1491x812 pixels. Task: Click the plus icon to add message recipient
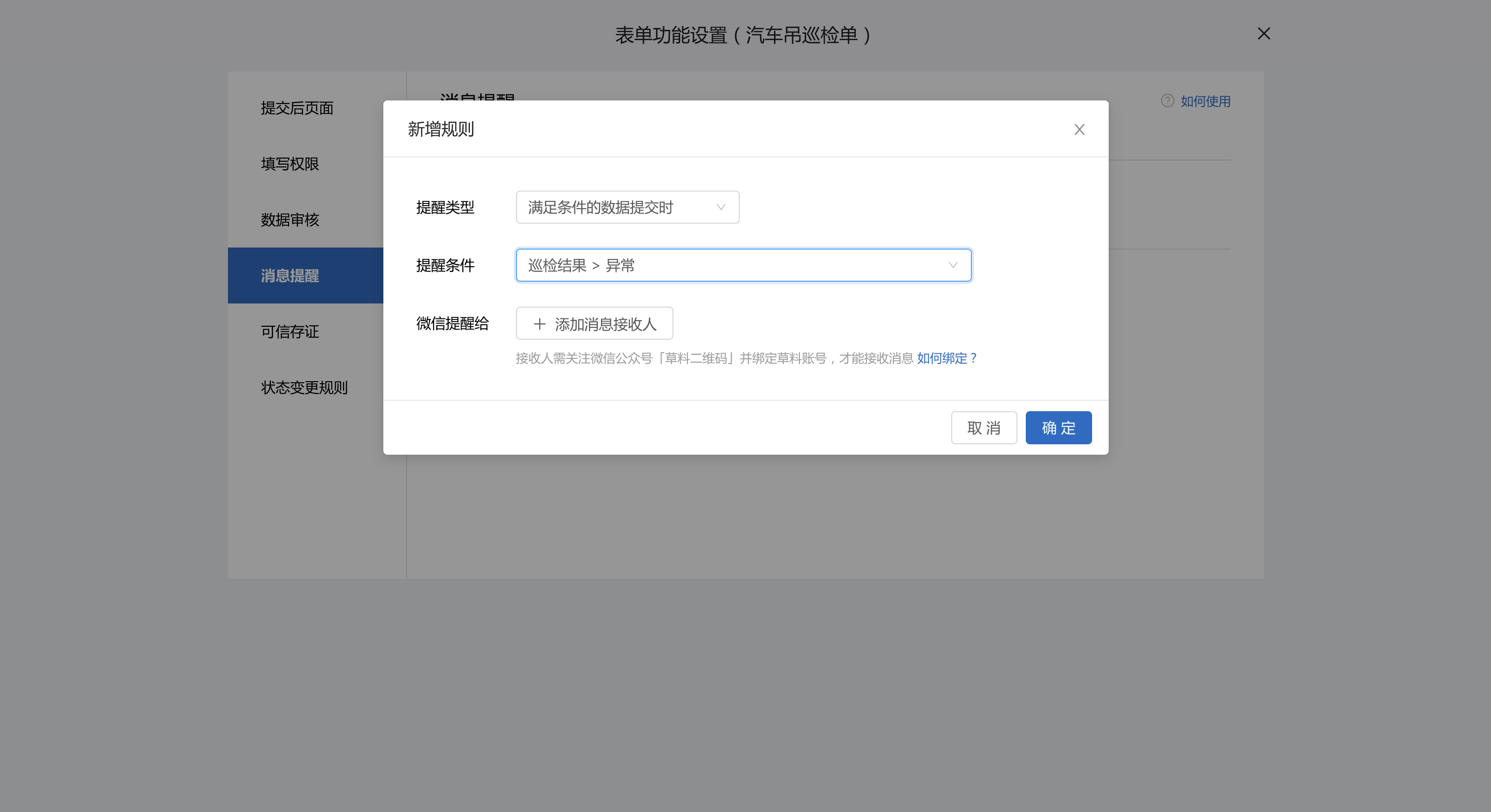click(539, 324)
